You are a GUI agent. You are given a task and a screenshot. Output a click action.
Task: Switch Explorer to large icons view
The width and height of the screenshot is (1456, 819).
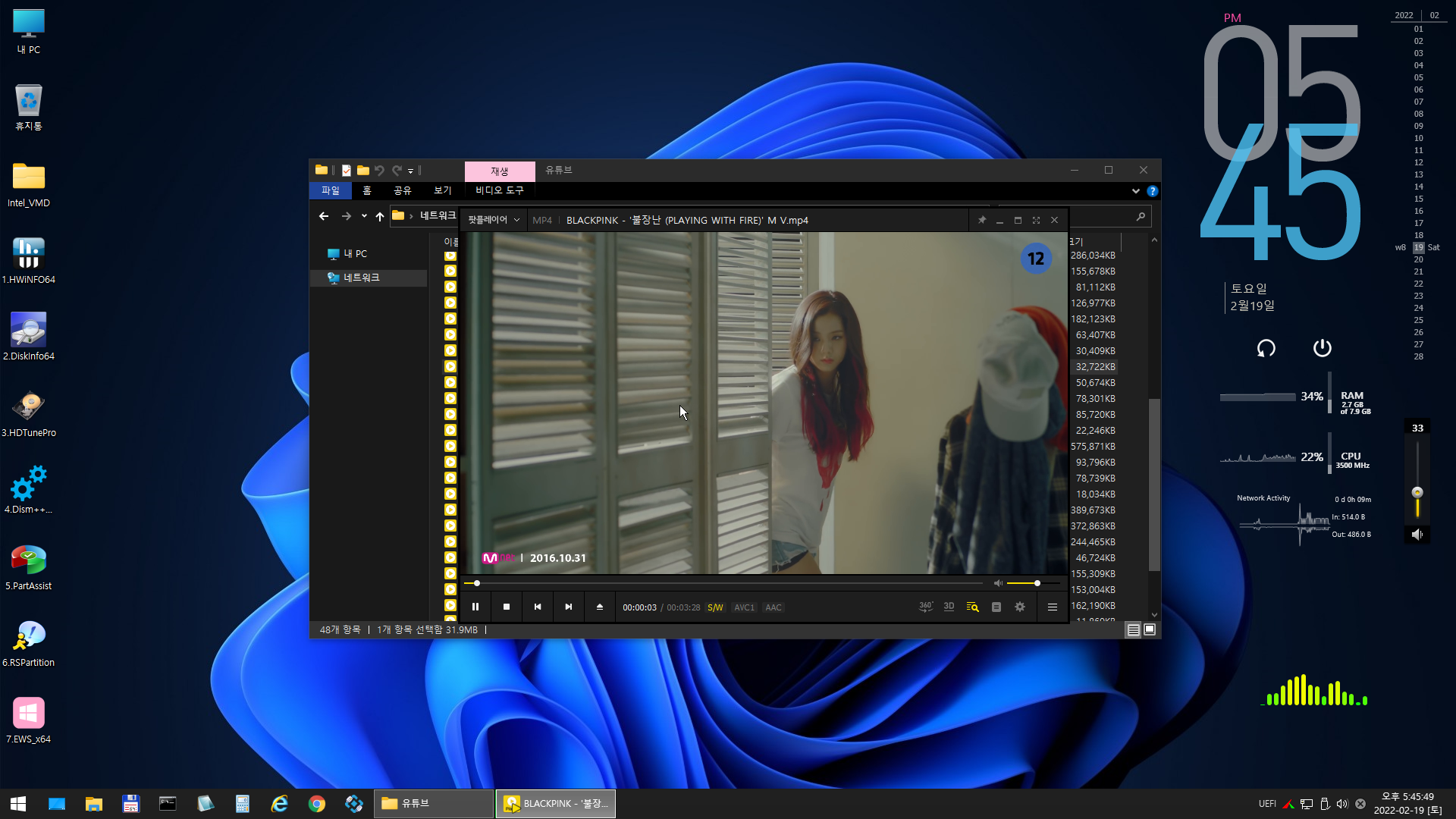[x=1150, y=629]
